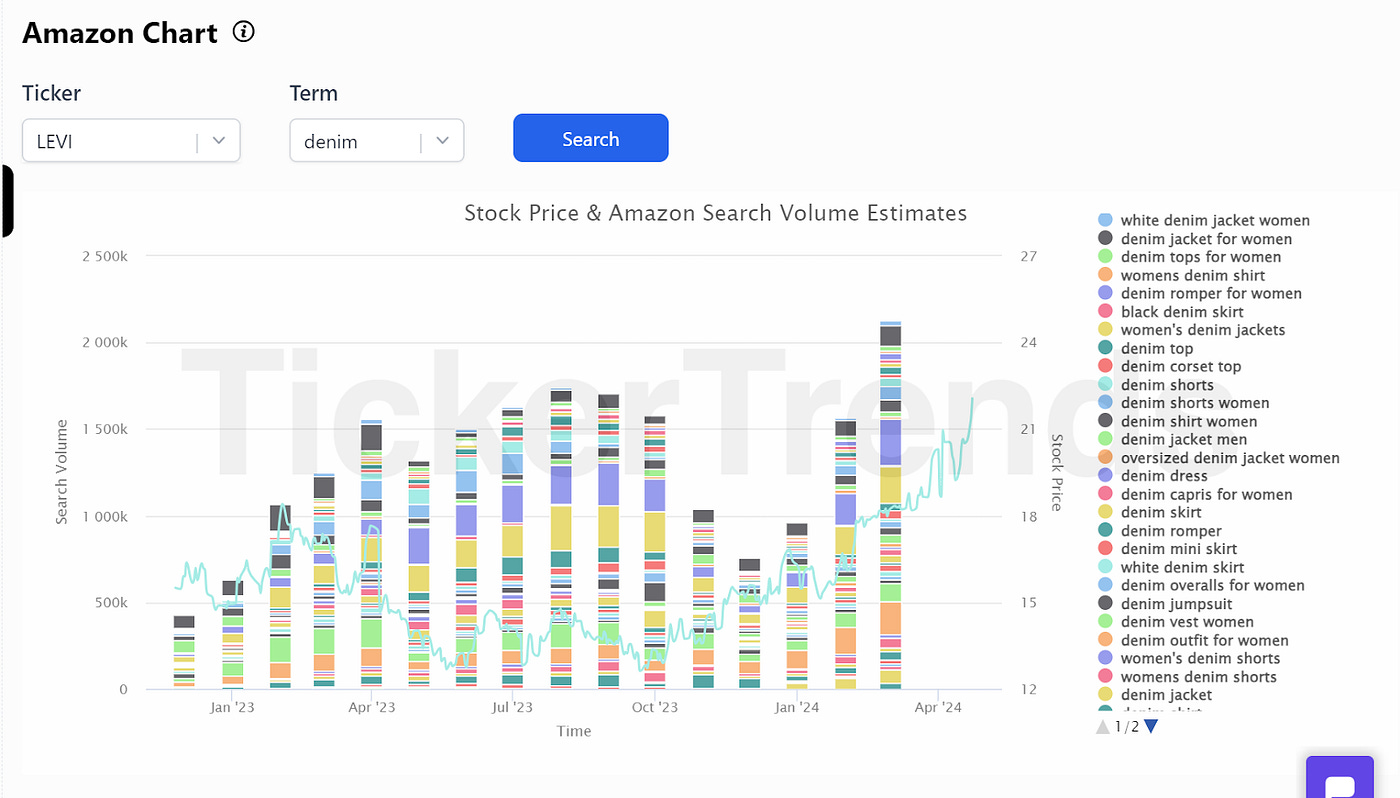Select 'oversized denim jacket women' legend text
This screenshot has width=1400, height=798.
pyautogui.click(x=1230, y=458)
